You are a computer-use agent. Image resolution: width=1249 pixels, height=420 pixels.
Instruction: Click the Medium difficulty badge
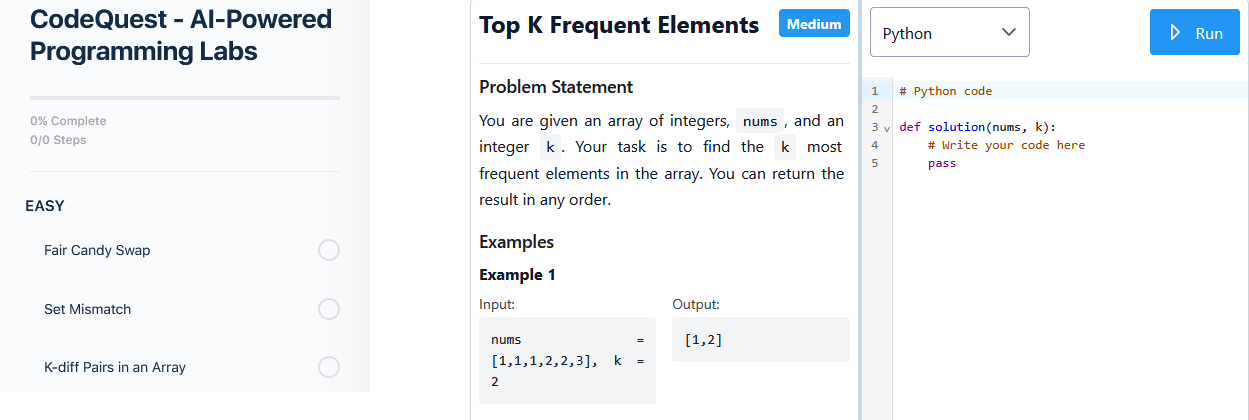click(x=814, y=24)
